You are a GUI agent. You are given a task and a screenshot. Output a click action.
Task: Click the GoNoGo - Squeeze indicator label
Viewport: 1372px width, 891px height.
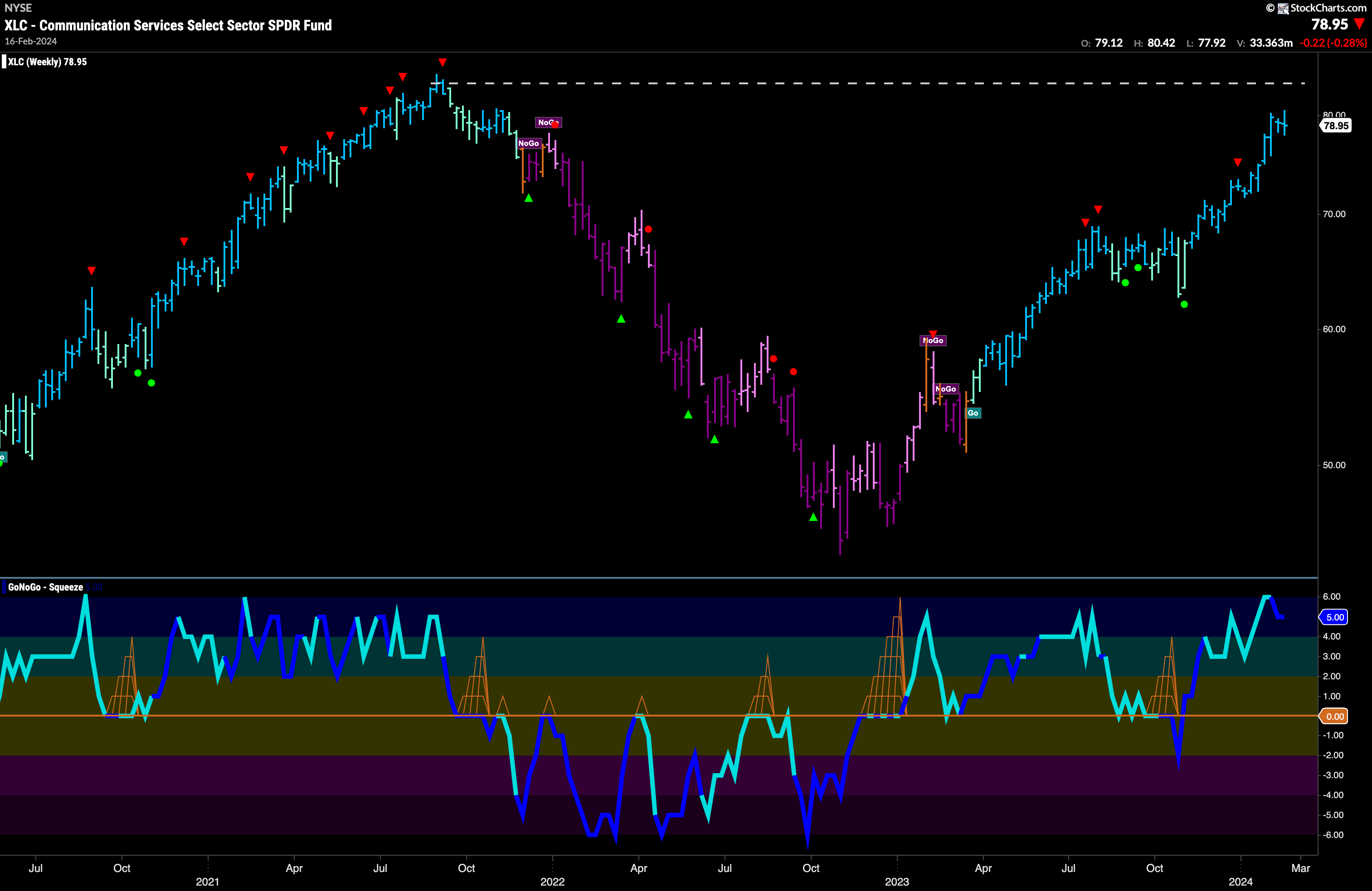(45, 587)
